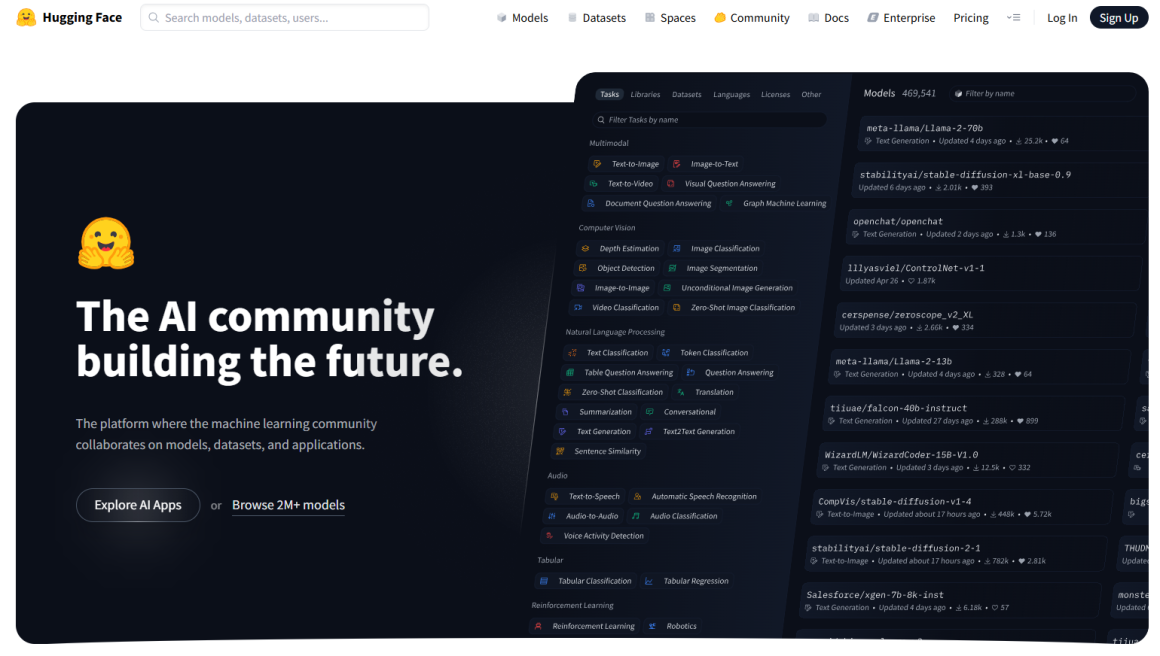Open the Models page from navbar
Viewport: 1160px width, 656px height.
522,18
